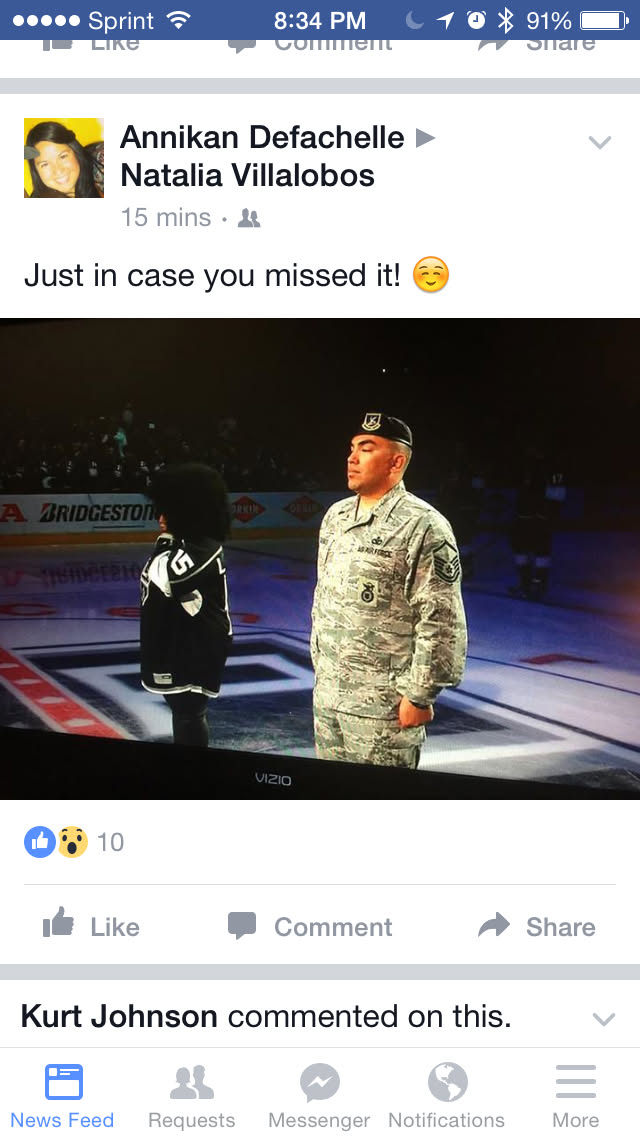Open Annikan Defachelle's profile picture
The height and width of the screenshot is (1136, 640).
(x=64, y=158)
